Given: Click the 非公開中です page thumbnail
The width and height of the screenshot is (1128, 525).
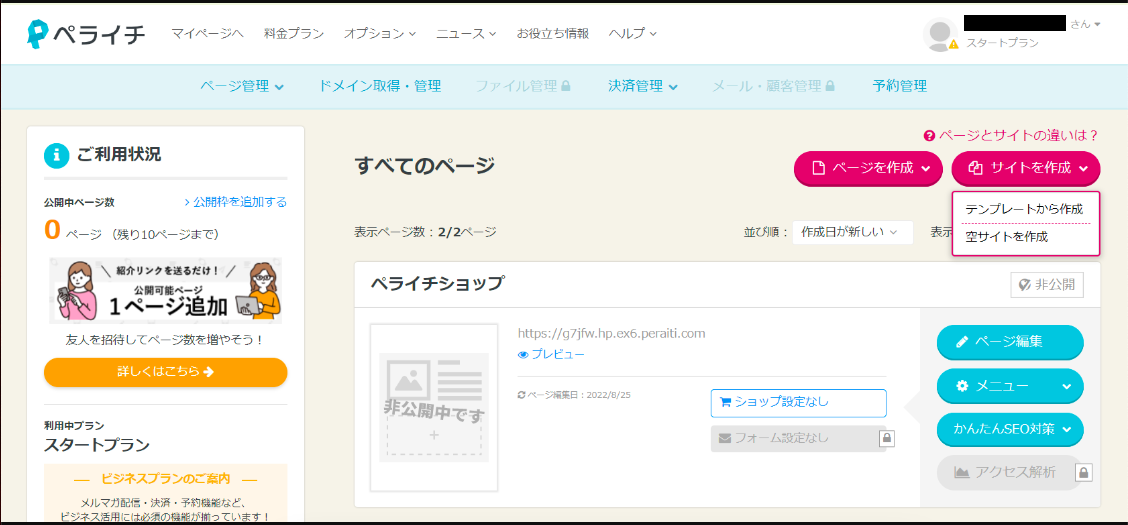Looking at the screenshot, I should pos(434,408).
